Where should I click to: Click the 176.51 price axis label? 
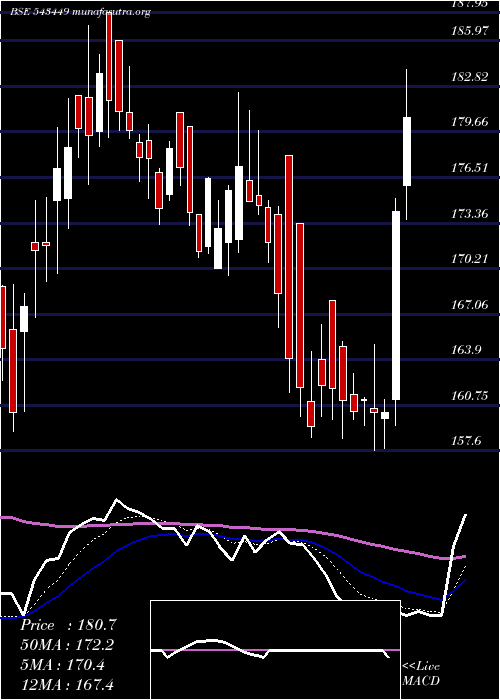pyautogui.click(x=471, y=168)
